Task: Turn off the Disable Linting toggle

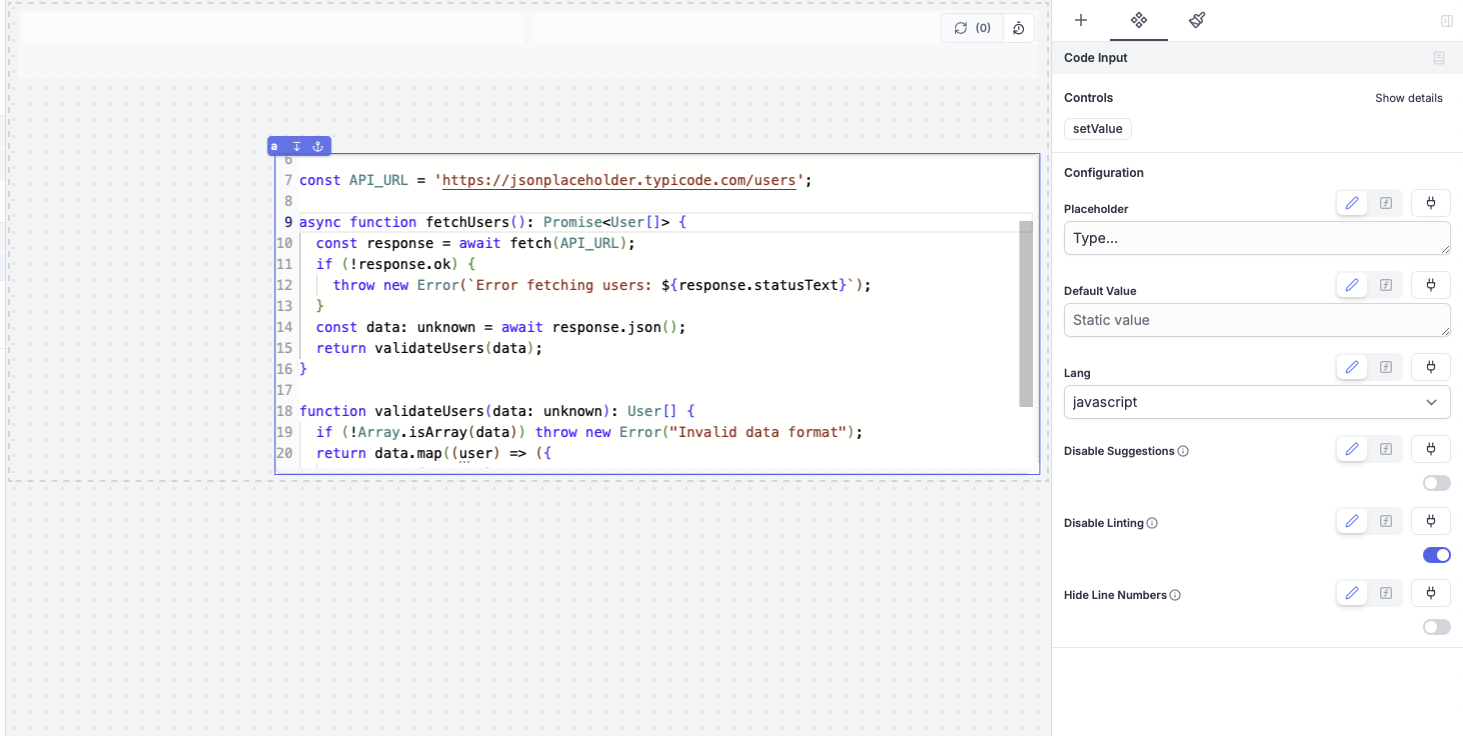Action: point(1436,554)
